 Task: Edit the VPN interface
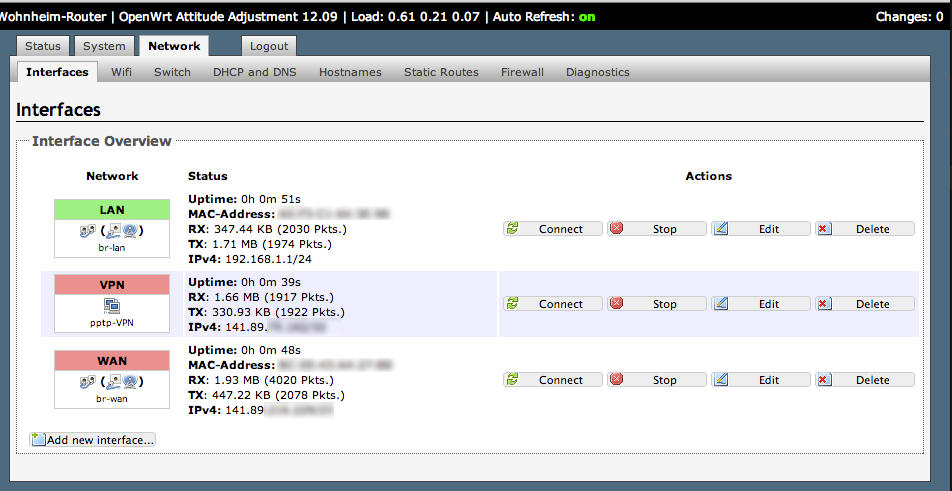click(x=761, y=304)
